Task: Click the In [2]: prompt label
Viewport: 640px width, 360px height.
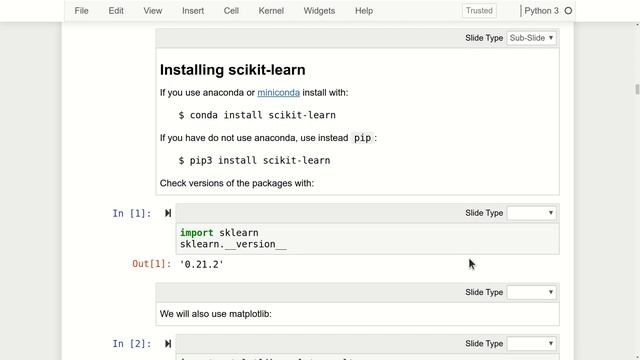Action: [x=132, y=344]
